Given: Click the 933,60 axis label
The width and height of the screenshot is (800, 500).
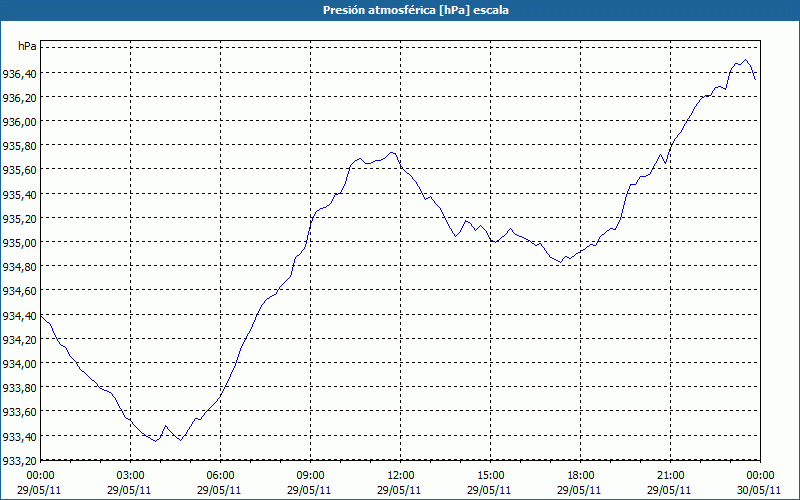Looking at the screenshot, I should coord(19,413).
